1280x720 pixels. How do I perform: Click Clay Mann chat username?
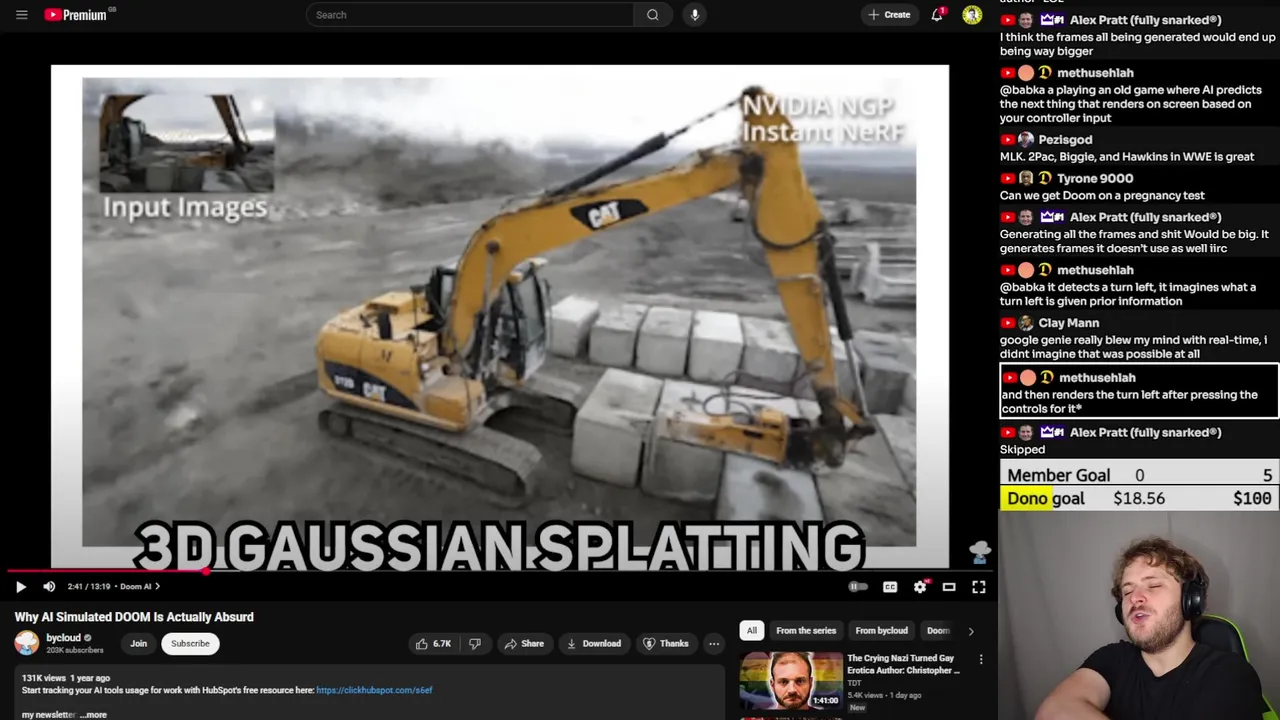click(1068, 323)
